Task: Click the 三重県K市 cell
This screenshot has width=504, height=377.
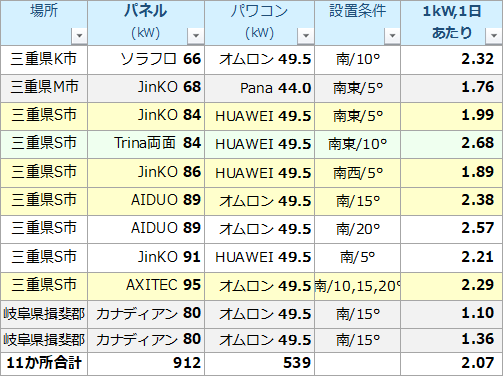Action: point(44,60)
